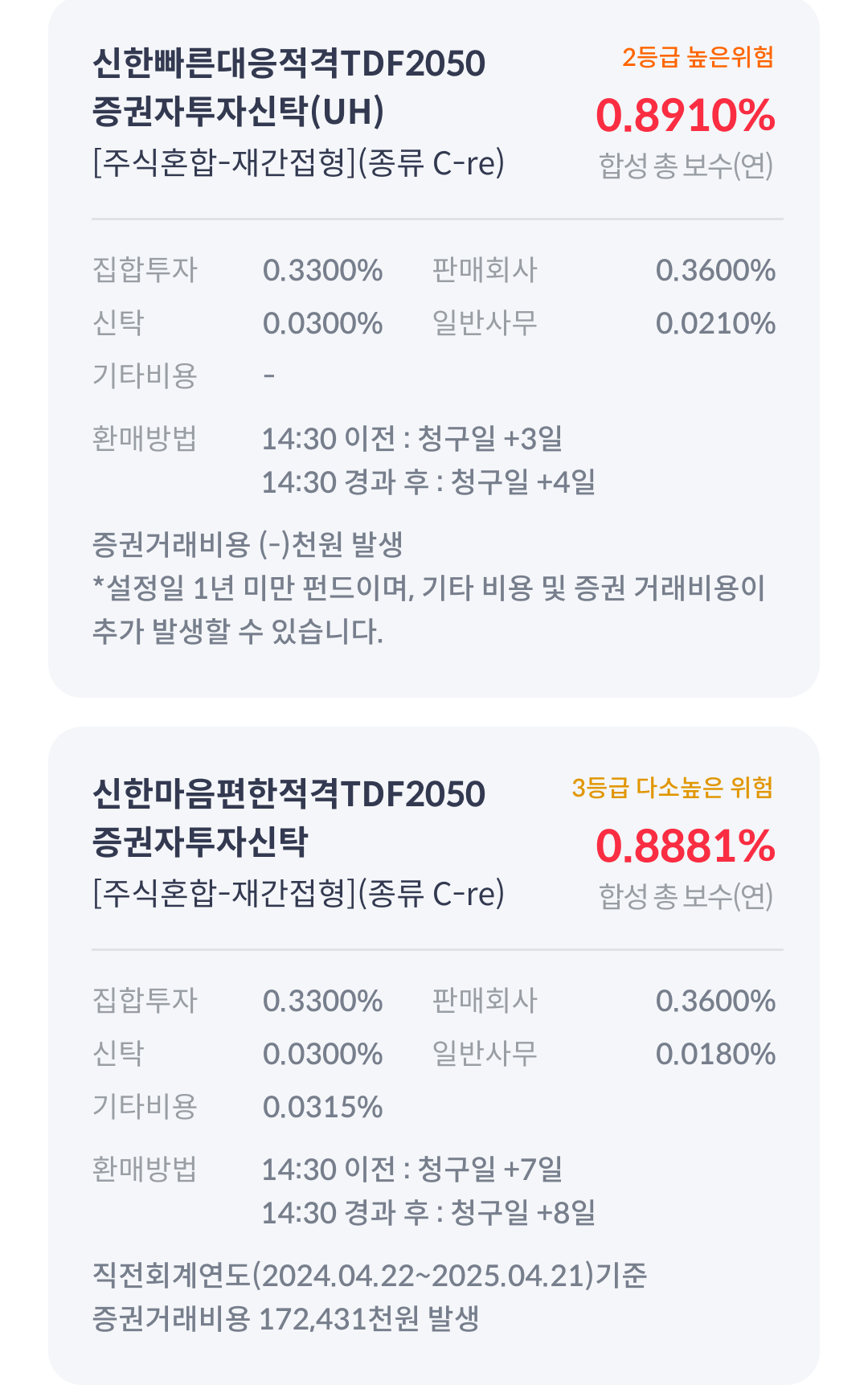Open the 신한마음편한적격TDF2050 fund title
The image size is (868, 1389).
tap(289, 794)
